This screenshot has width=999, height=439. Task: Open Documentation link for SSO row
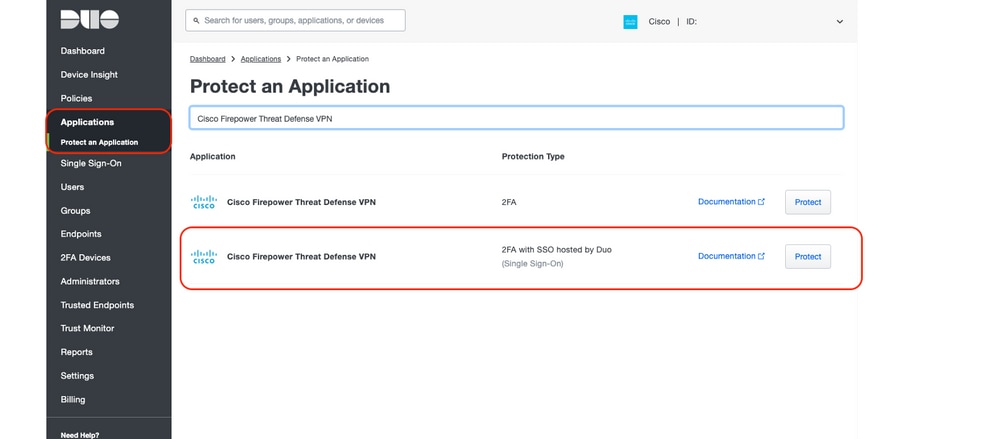coord(731,256)
